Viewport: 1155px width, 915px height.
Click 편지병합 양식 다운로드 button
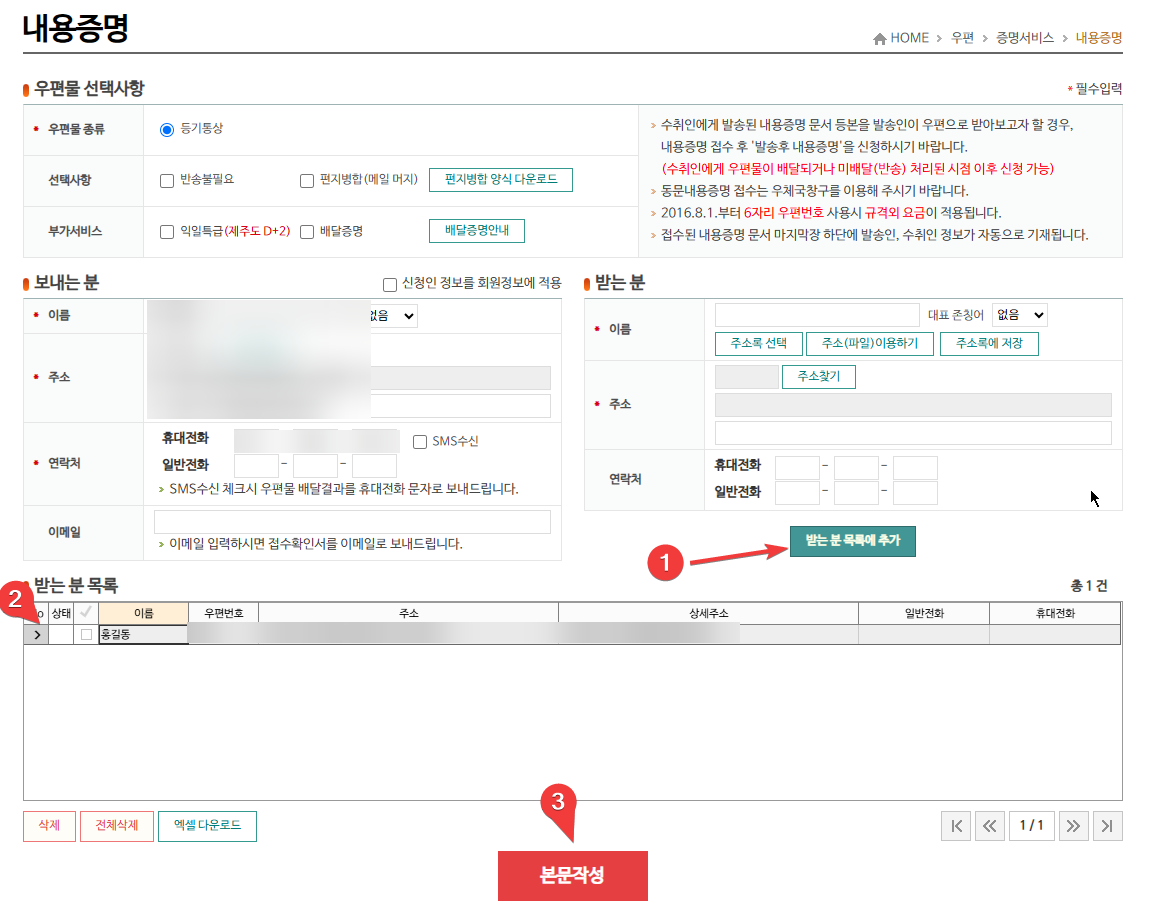[x=501, y=180]
